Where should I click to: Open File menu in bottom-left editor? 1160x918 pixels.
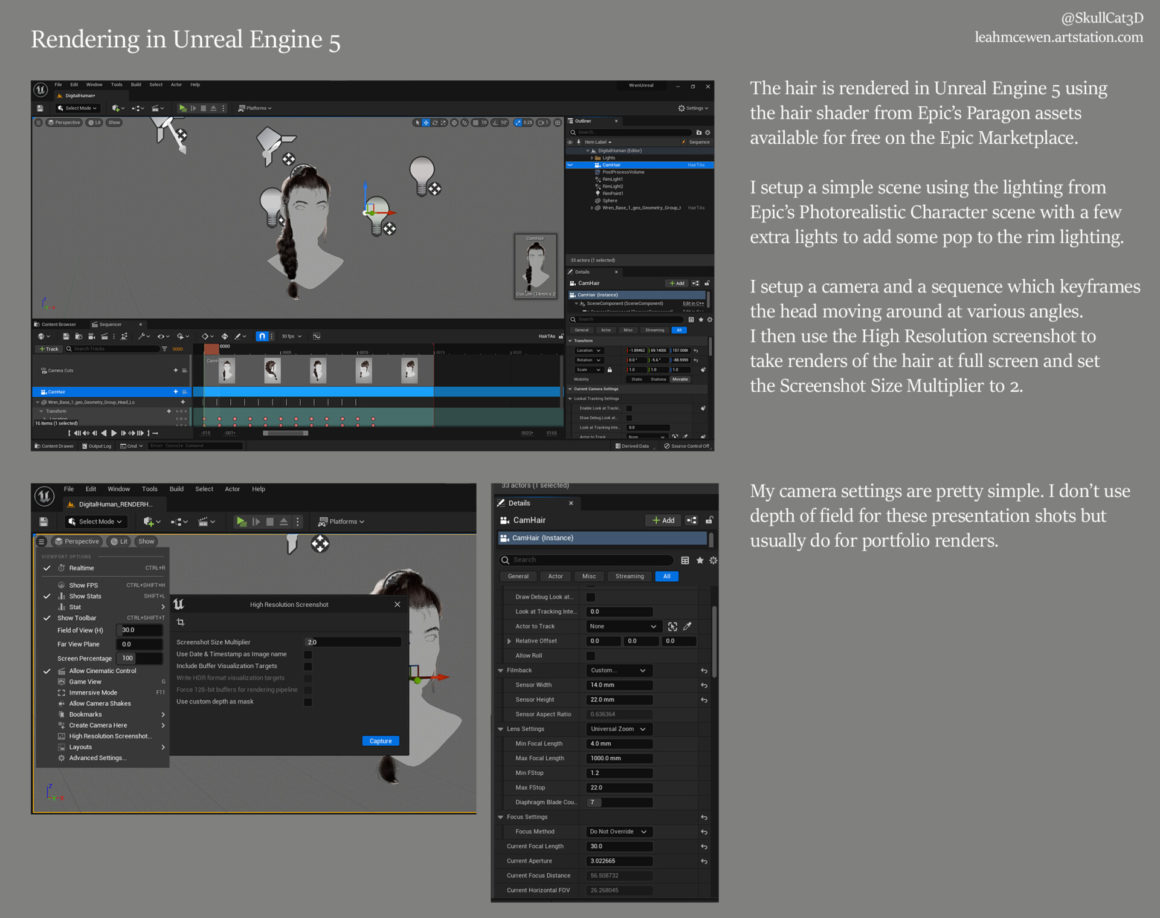tap(69, 489)
